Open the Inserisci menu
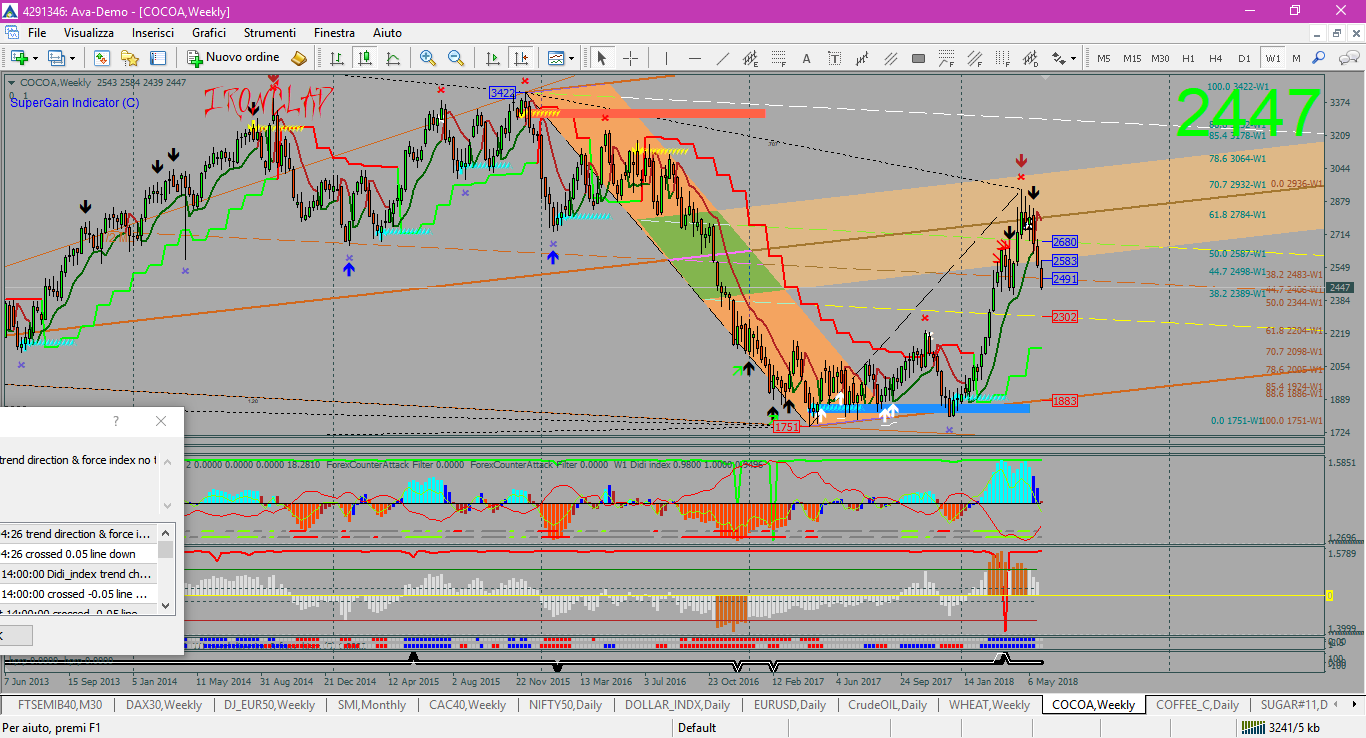Viewport: 1366px width, 738px height. coord(153,33)
